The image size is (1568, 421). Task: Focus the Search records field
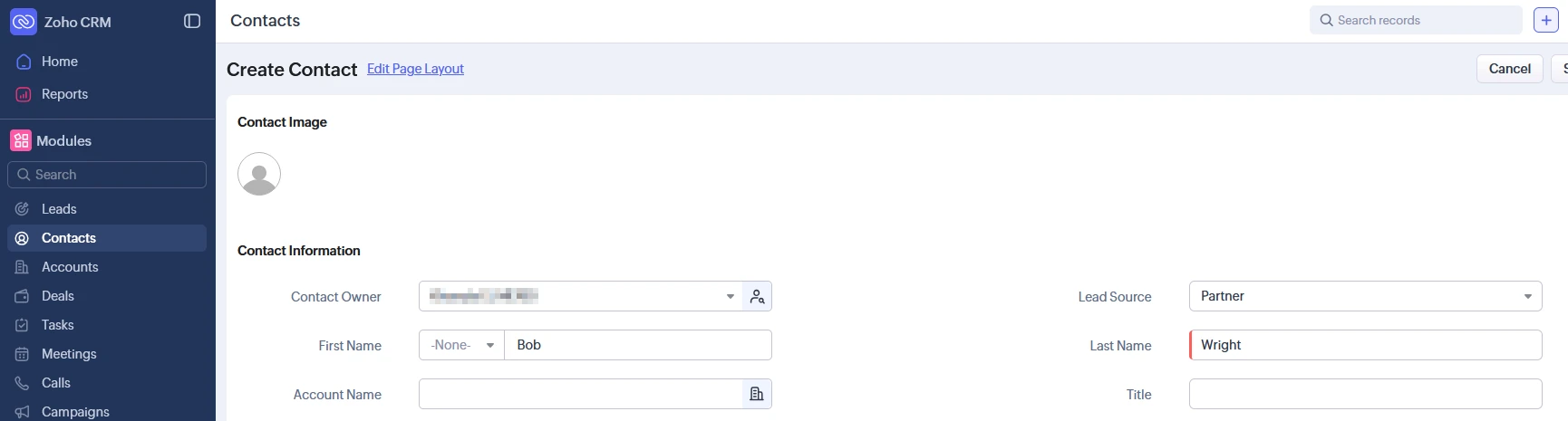click(1416, 20)
